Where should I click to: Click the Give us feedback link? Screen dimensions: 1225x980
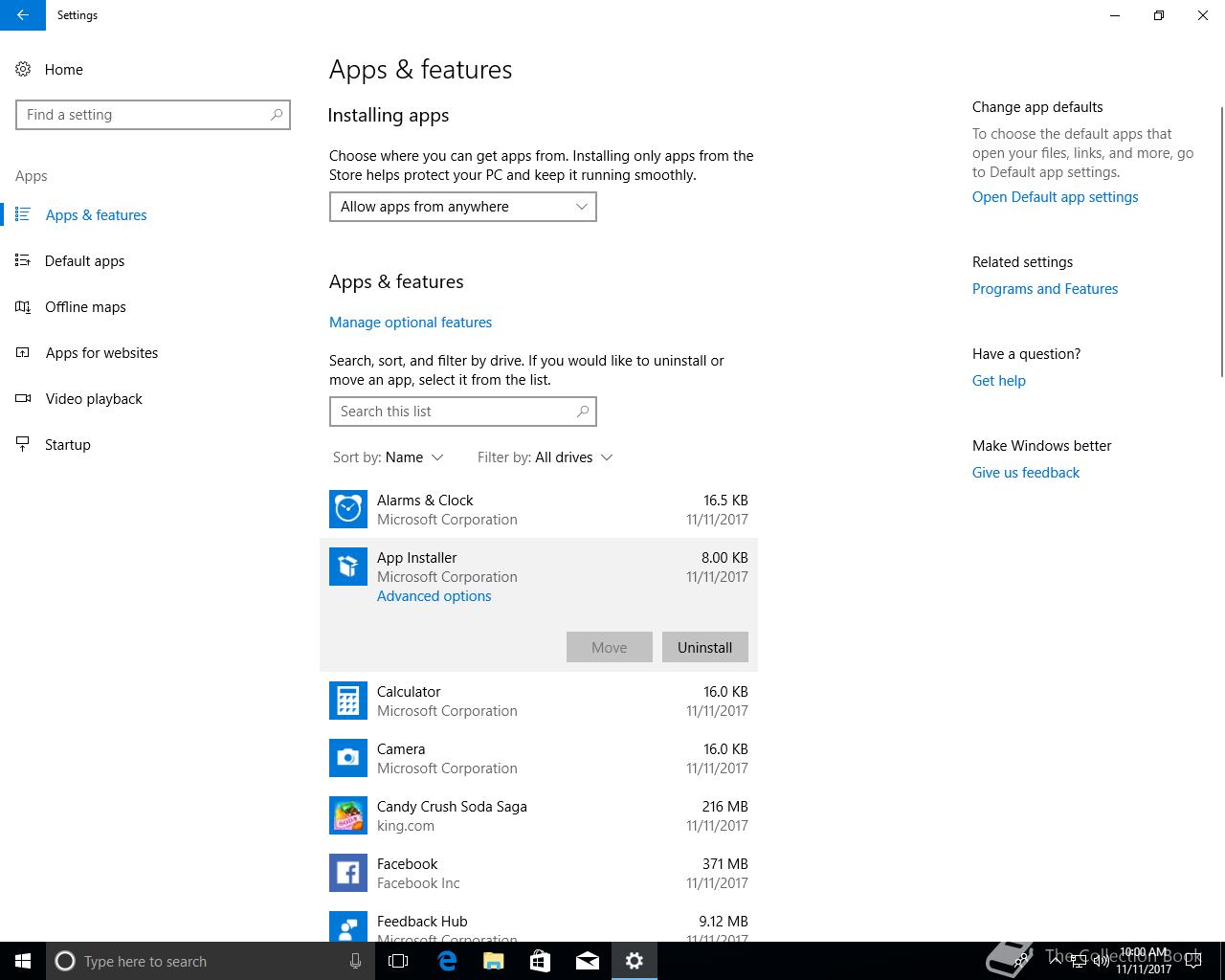pos(1026,472)
